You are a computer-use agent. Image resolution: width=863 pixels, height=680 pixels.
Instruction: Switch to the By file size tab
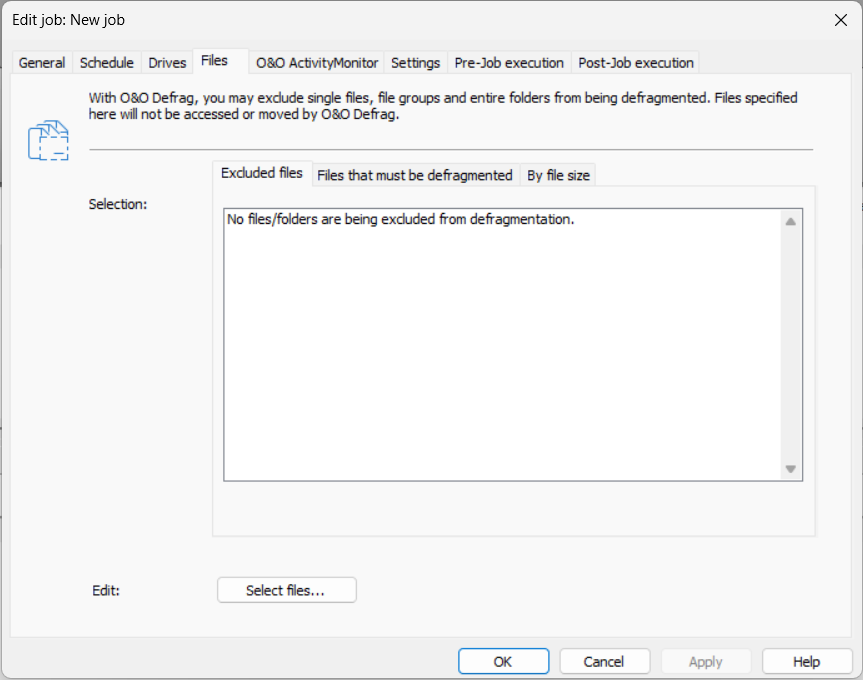tap(559, 176)
